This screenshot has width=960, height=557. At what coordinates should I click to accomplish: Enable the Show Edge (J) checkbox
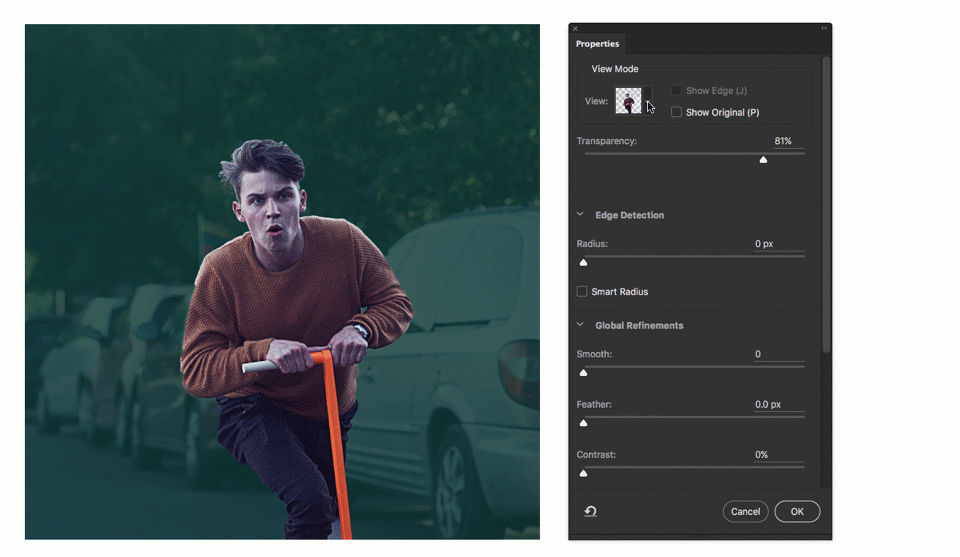[676, 91]
